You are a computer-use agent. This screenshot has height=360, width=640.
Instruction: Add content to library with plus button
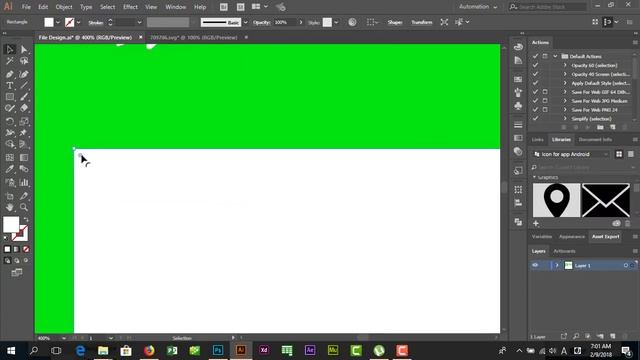coord(536,223)
